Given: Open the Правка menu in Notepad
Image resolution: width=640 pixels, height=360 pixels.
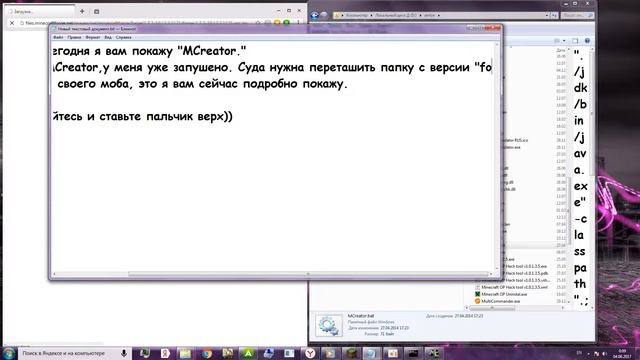Looking at the screenshot, I should click(x=74, y=37).
